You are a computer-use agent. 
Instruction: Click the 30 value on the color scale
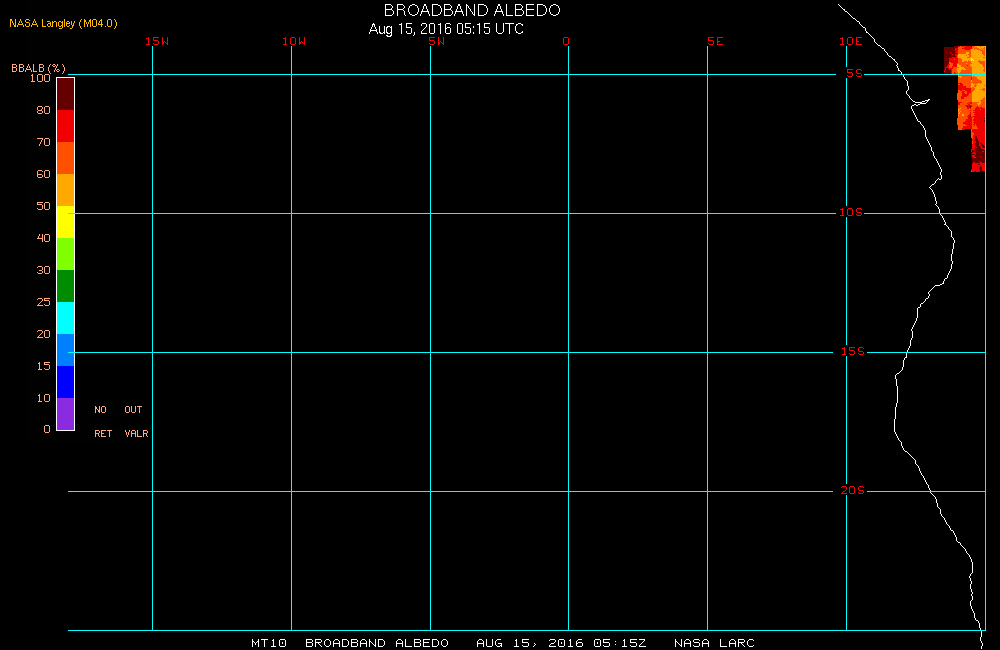coord(43,270)
